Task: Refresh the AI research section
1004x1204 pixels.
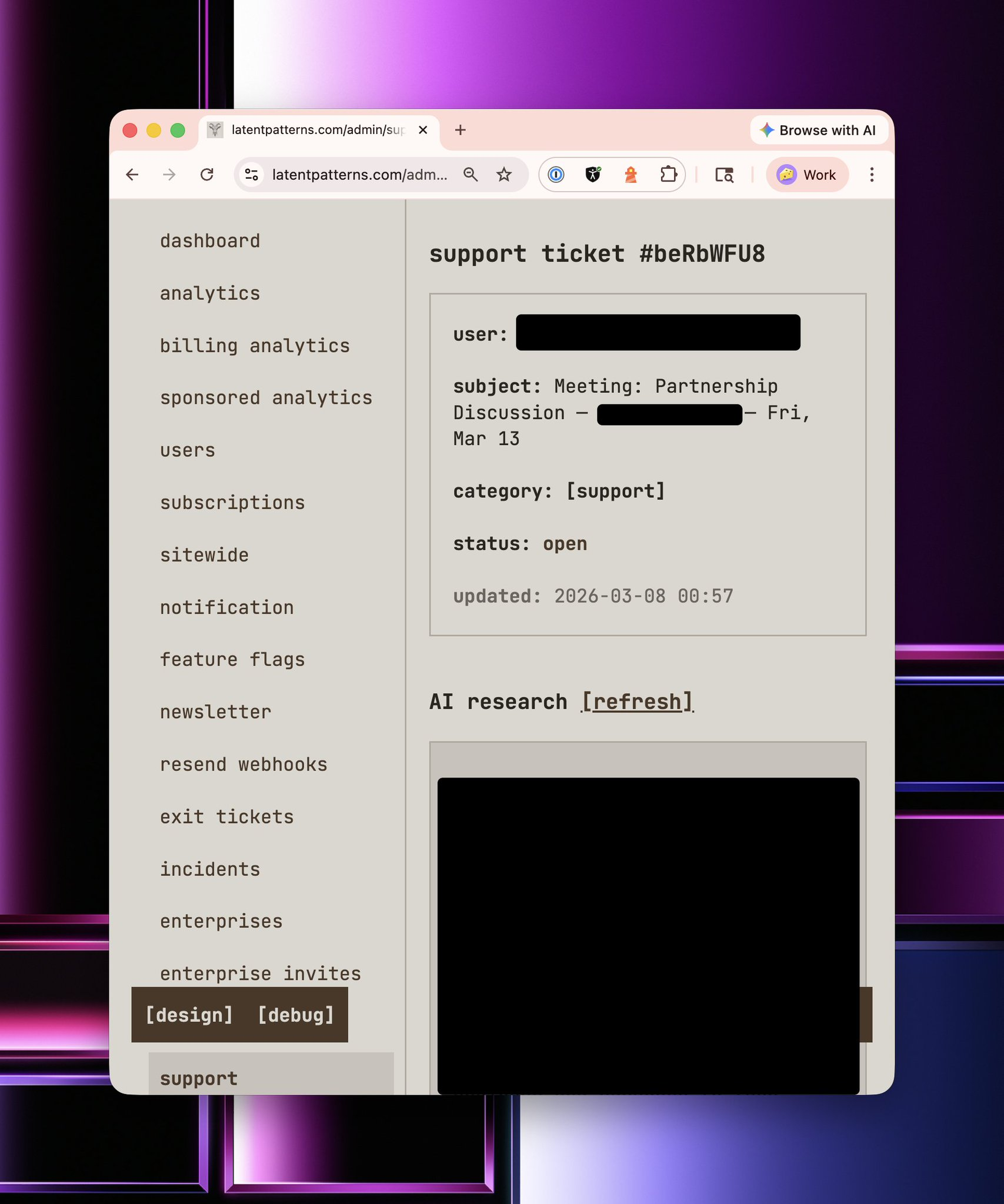Action: pos(638,702)
